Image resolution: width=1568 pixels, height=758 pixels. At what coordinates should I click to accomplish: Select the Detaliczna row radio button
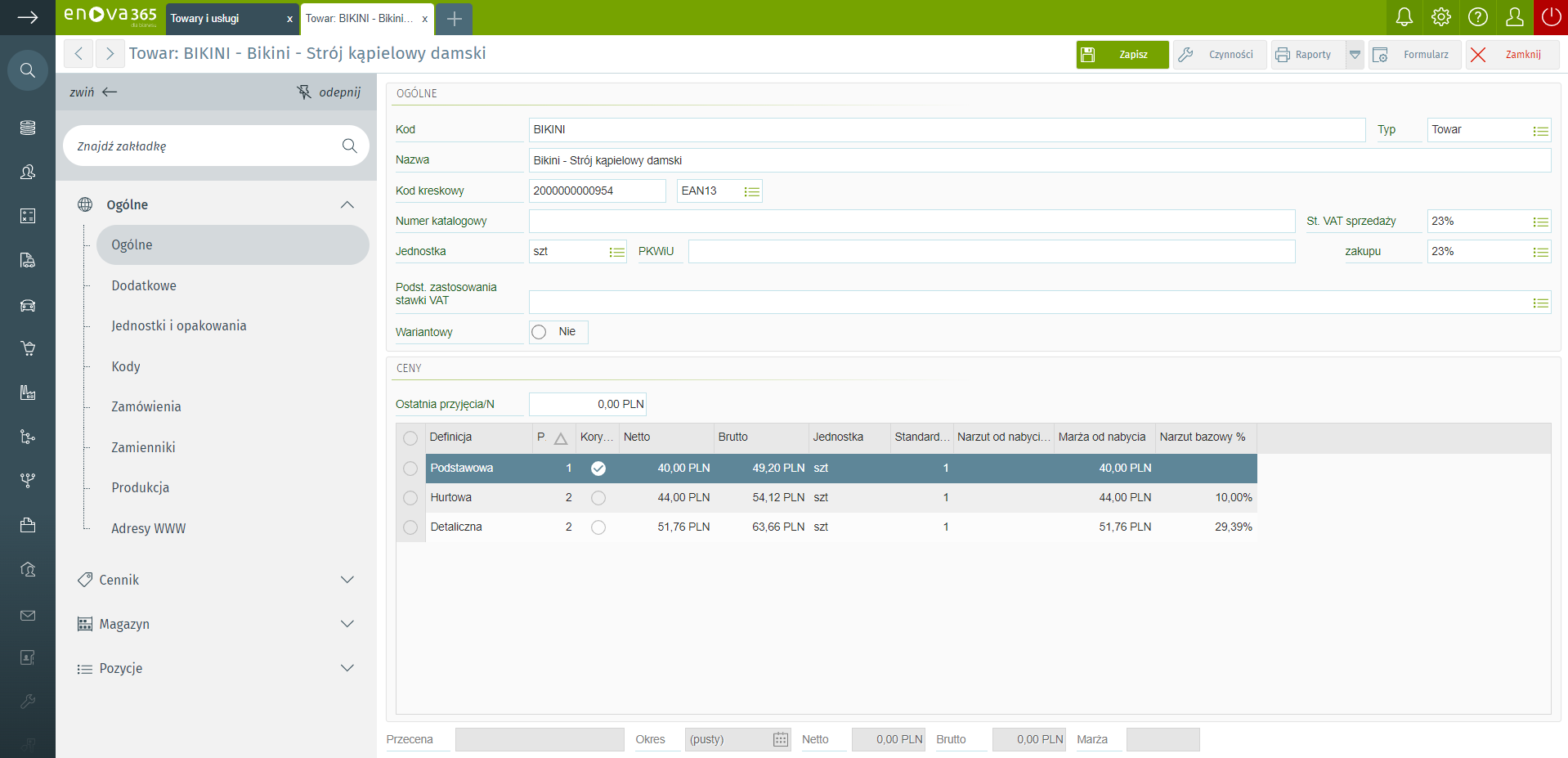click(410, 527)
